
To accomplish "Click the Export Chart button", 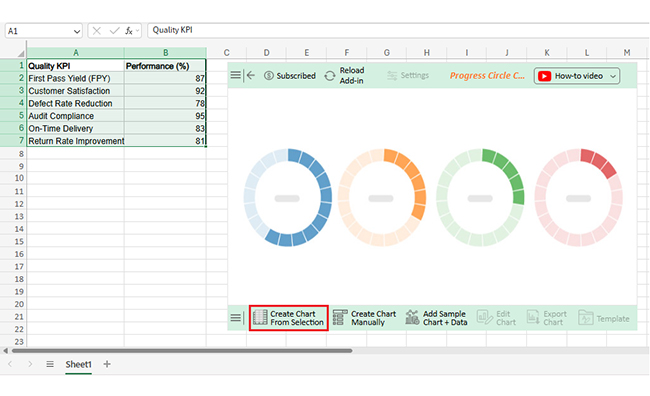I will 546,318.
